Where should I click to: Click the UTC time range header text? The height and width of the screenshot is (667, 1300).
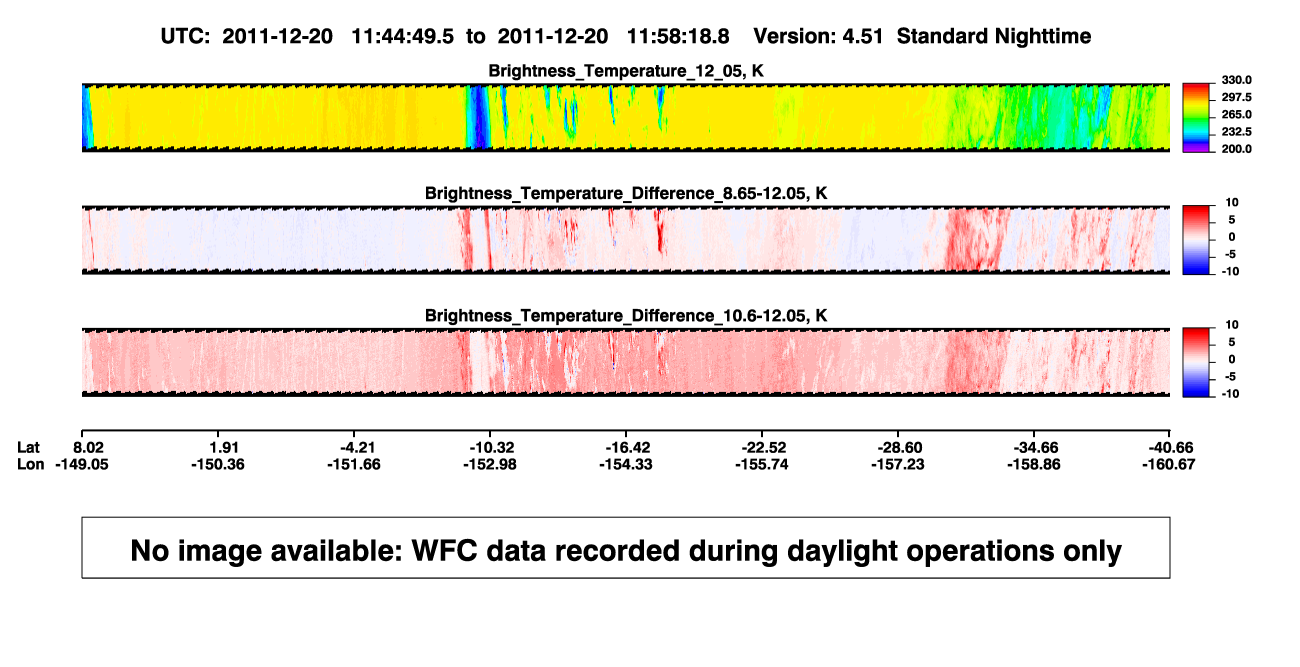tap(625, 36)
